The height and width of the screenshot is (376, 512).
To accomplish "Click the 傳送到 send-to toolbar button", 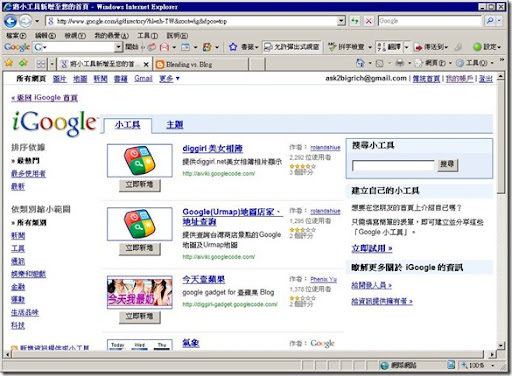I will point(431,47).
